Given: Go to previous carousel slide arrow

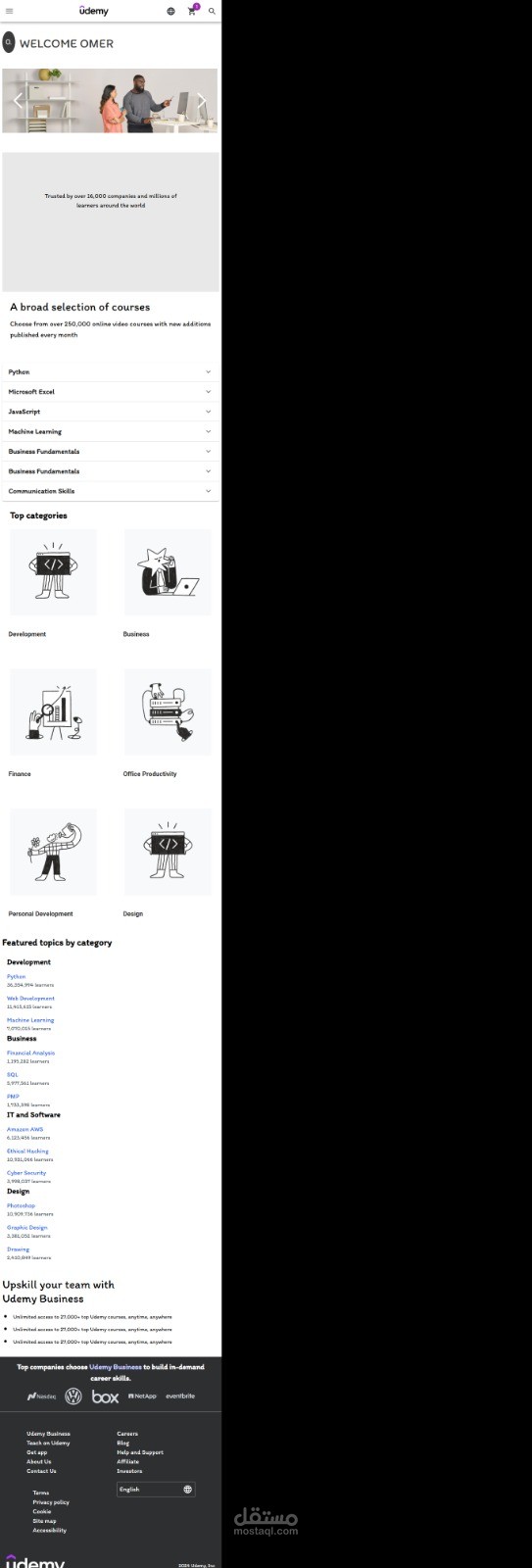Looking at the screenshot, I should click(x=18, y=100).
